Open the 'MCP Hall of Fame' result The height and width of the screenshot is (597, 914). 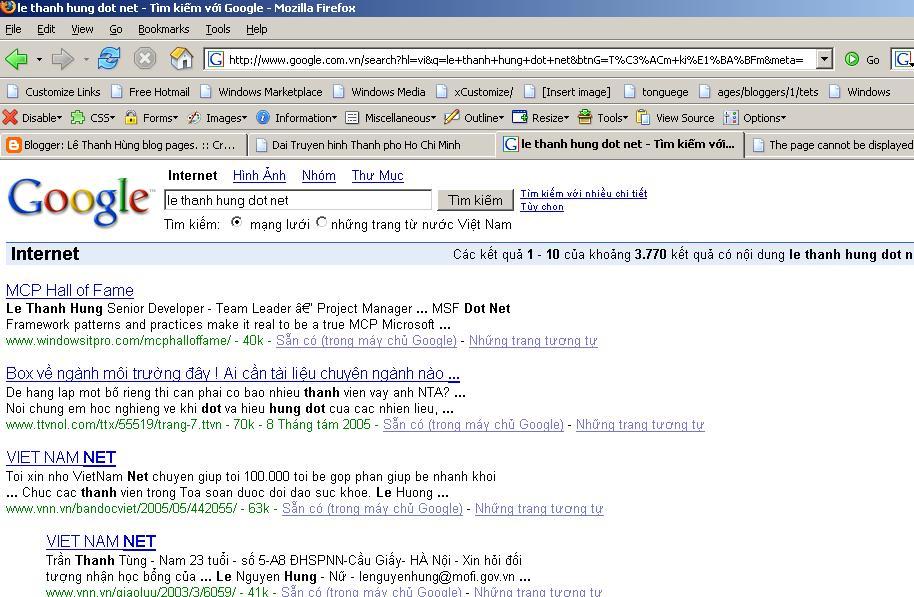pos(70,290)
